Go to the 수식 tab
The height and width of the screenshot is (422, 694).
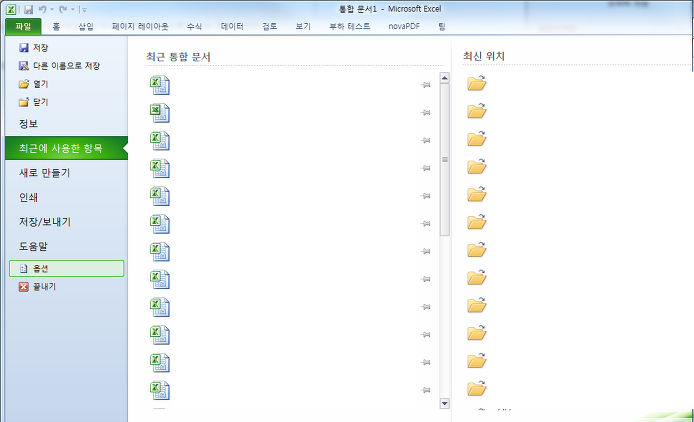pos(194,27)
